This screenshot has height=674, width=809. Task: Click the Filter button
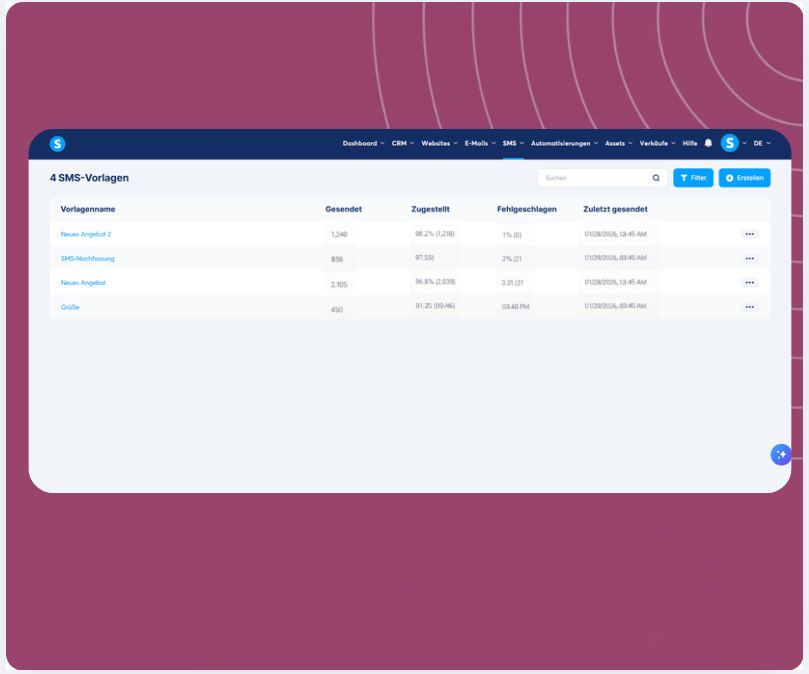[x=693, y=178]
